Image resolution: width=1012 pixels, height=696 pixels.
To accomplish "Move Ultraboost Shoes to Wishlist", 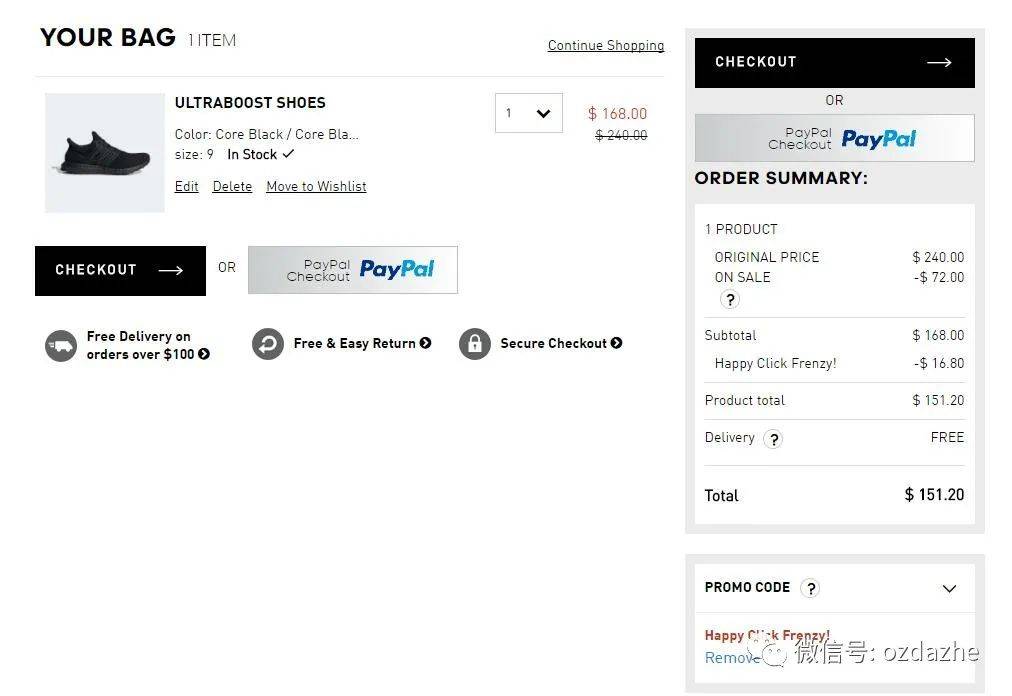I will click(x=316, y=186).
